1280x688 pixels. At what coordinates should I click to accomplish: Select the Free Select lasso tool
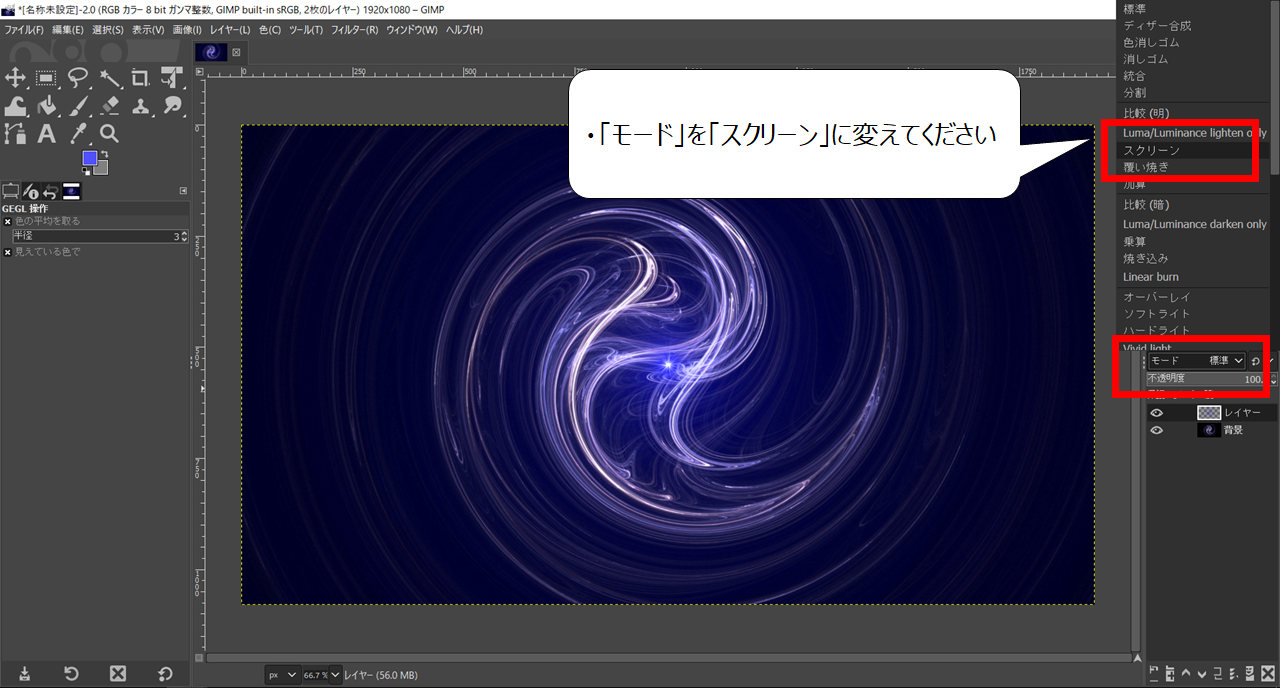(x=78, y=78)
